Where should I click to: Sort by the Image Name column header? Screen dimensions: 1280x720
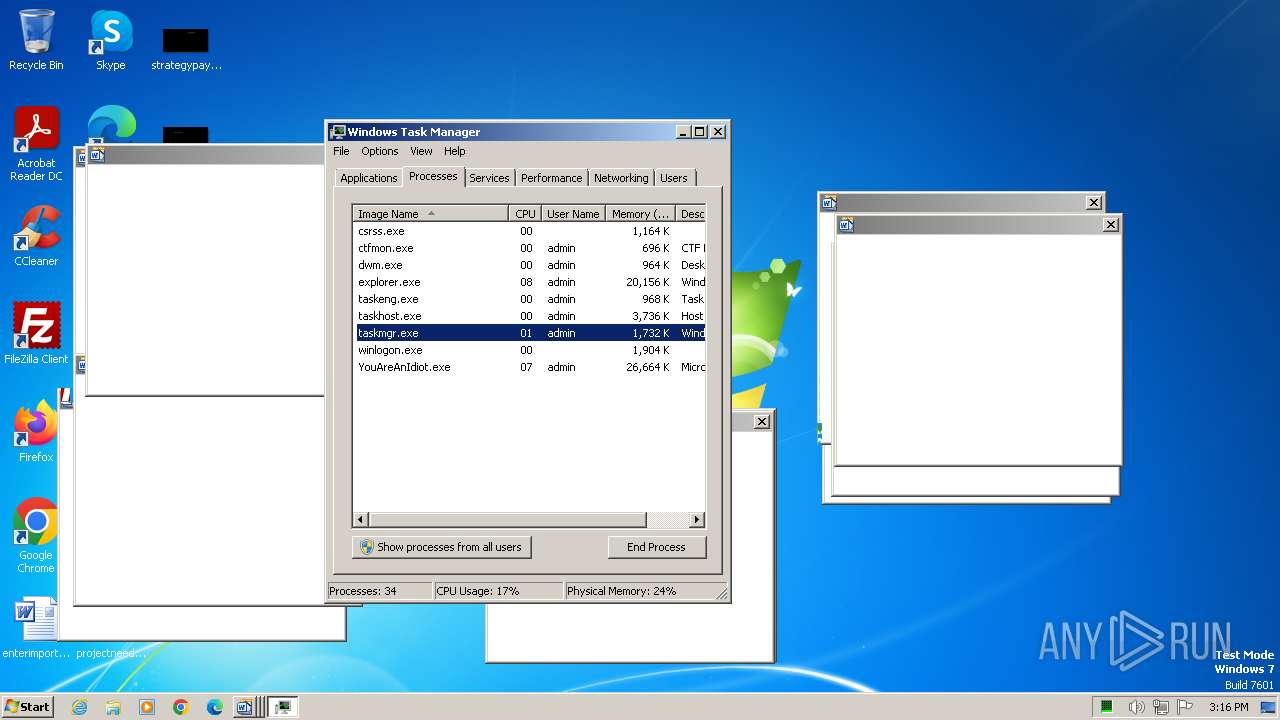[431, 214]
